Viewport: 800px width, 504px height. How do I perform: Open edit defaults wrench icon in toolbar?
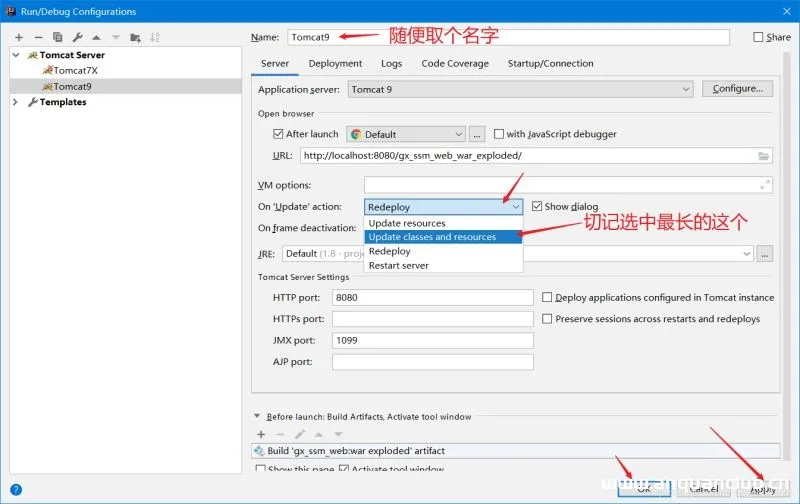point(77,37)
